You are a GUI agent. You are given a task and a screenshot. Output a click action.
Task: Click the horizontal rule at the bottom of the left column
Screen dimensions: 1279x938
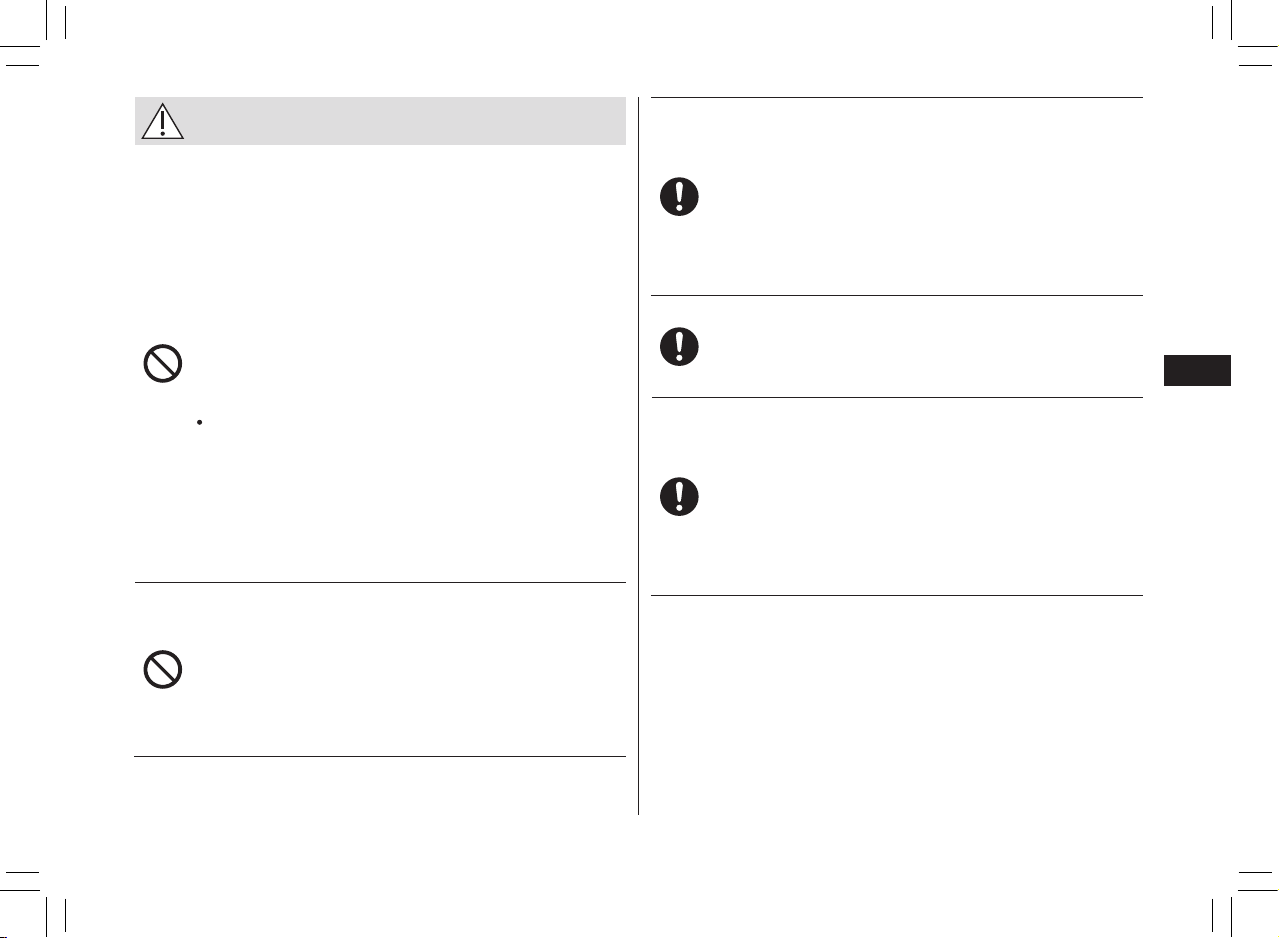coord(380,757)
